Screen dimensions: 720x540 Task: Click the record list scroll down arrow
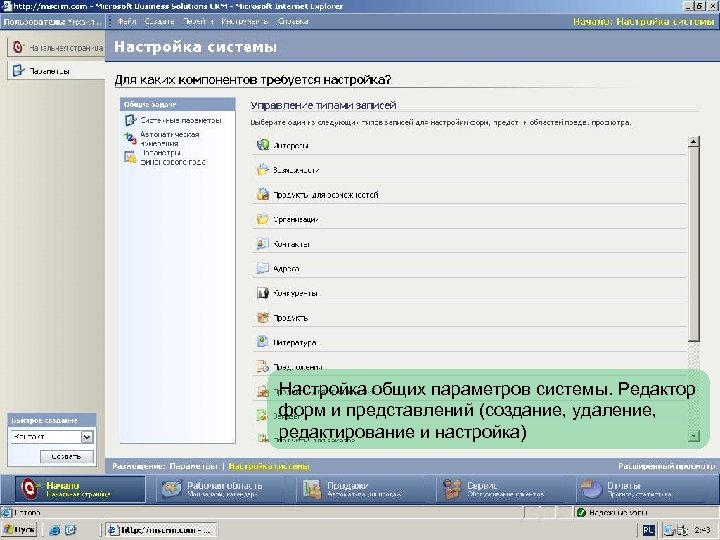pyautogui.click(x=693, y=436)
